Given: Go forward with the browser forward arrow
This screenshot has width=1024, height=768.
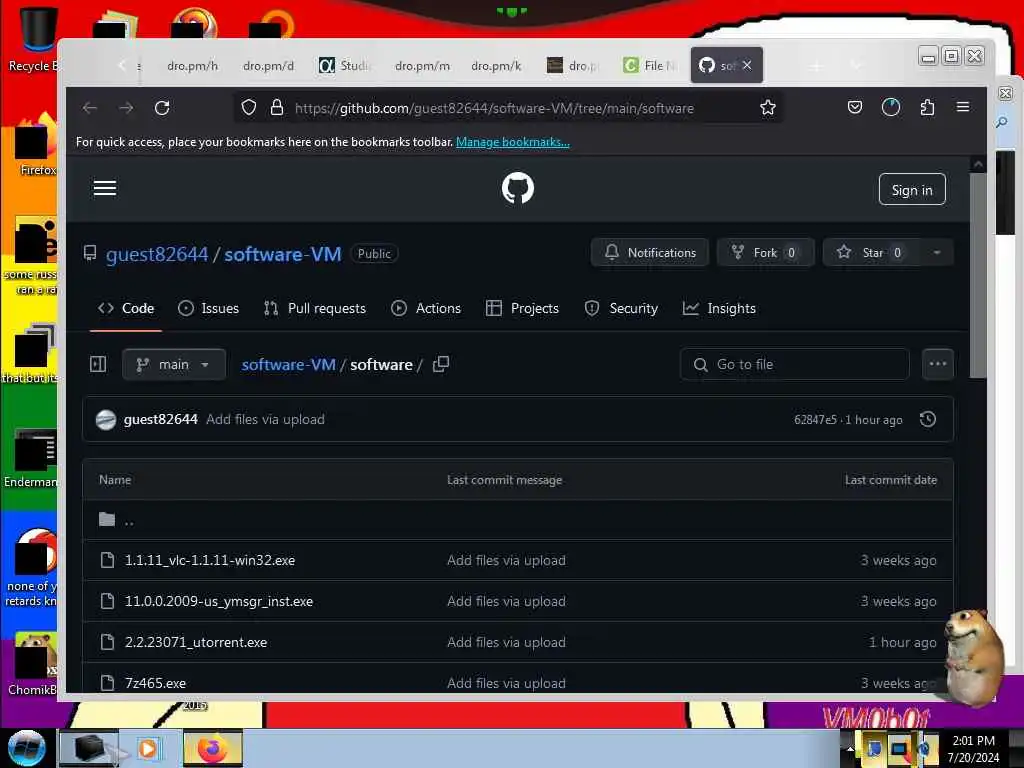Looking at the screenshot, I should pos(126,108).
